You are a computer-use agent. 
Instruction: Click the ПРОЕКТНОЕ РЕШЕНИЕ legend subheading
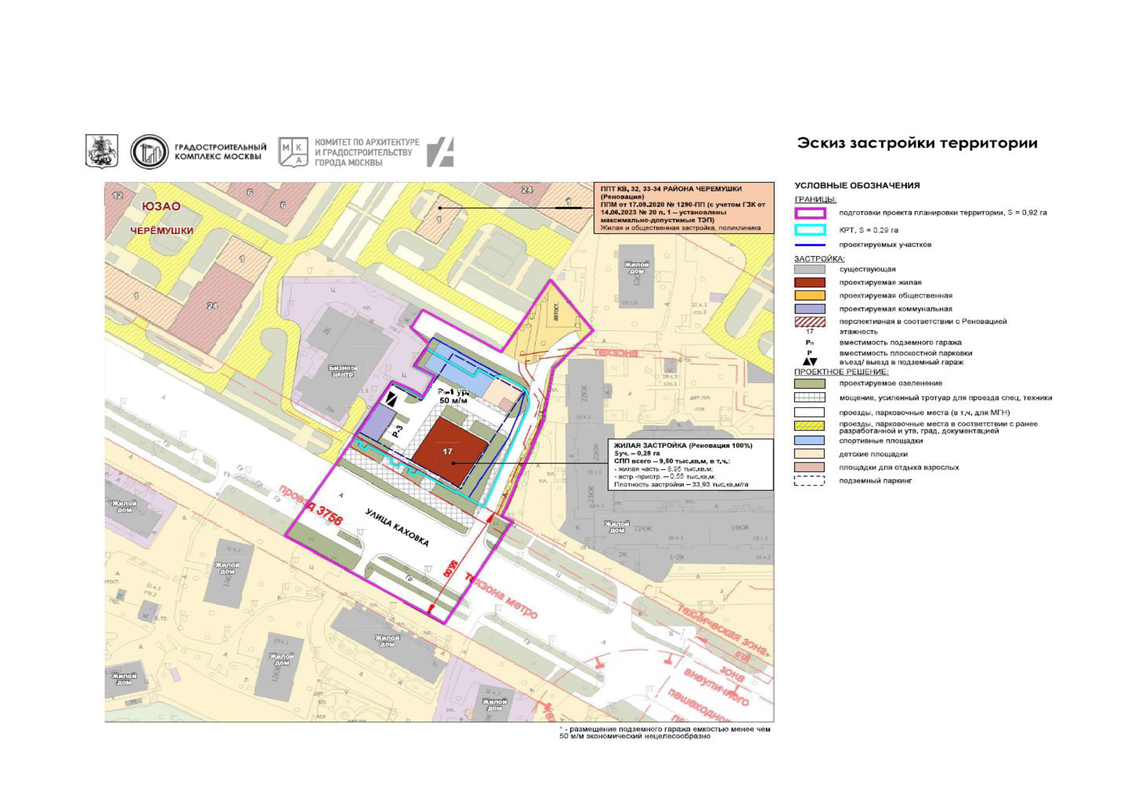pos(842,372)
